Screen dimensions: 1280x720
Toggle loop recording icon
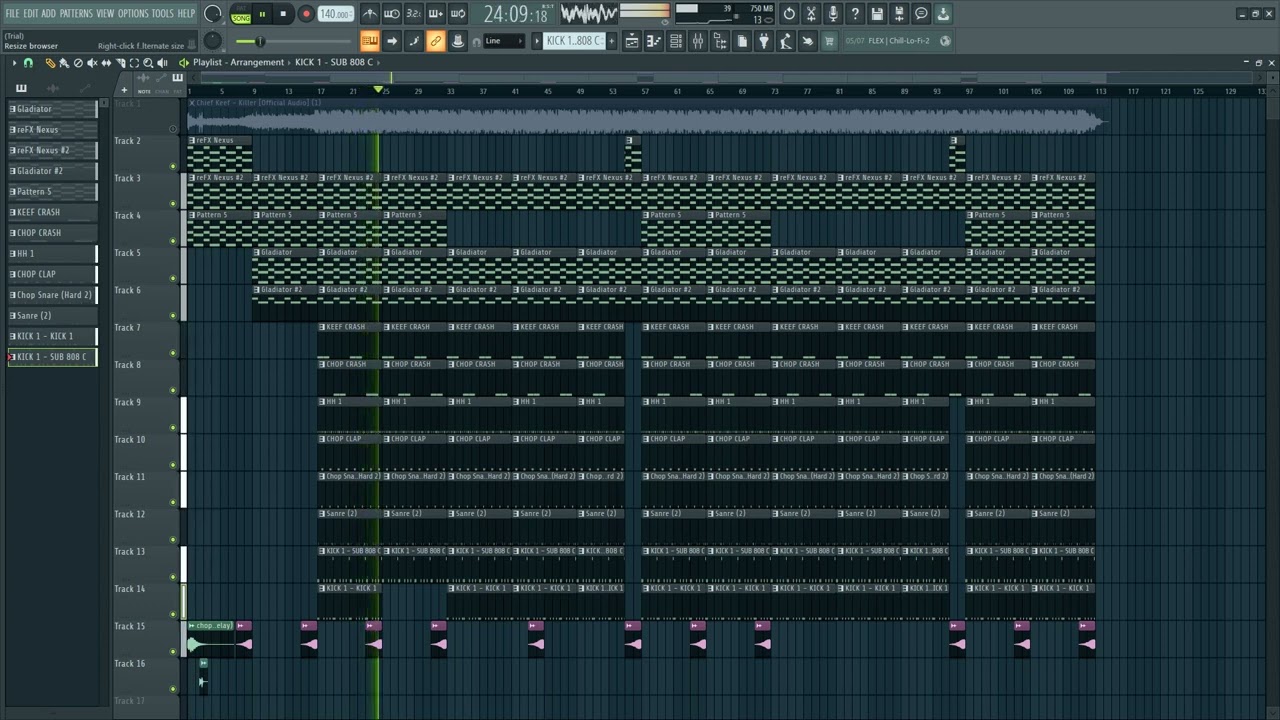[x=458, y=14]
